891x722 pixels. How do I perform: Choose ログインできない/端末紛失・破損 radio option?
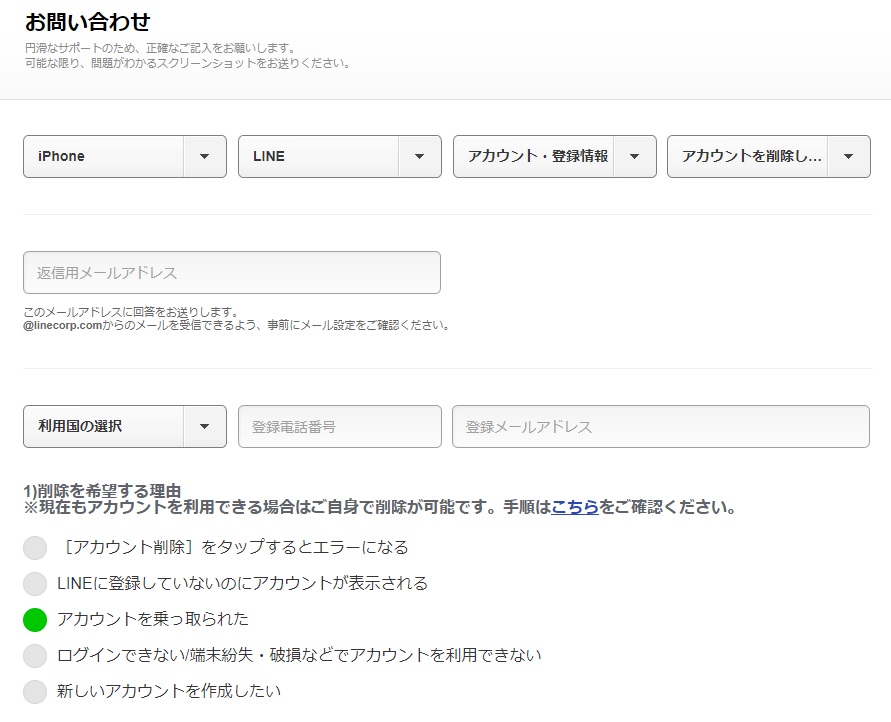[35, 656]
